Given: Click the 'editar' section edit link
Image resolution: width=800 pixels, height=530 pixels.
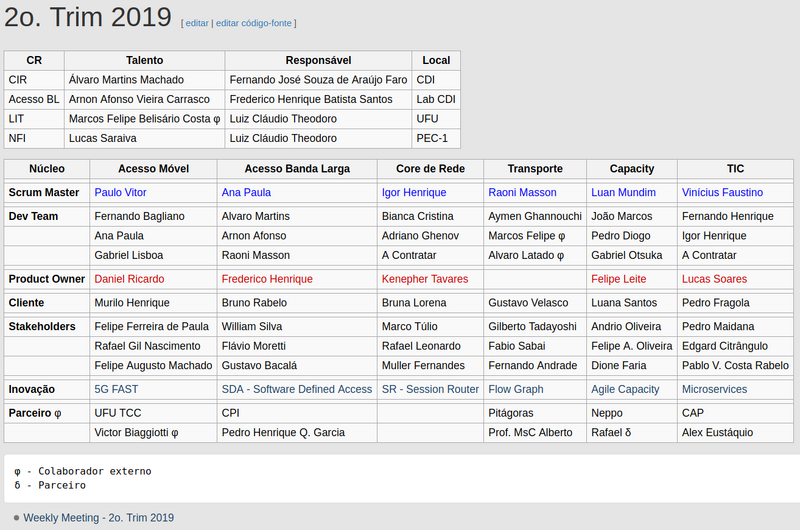Looking at the screenshot, I should pyautogui.click(x=196, y=23).
